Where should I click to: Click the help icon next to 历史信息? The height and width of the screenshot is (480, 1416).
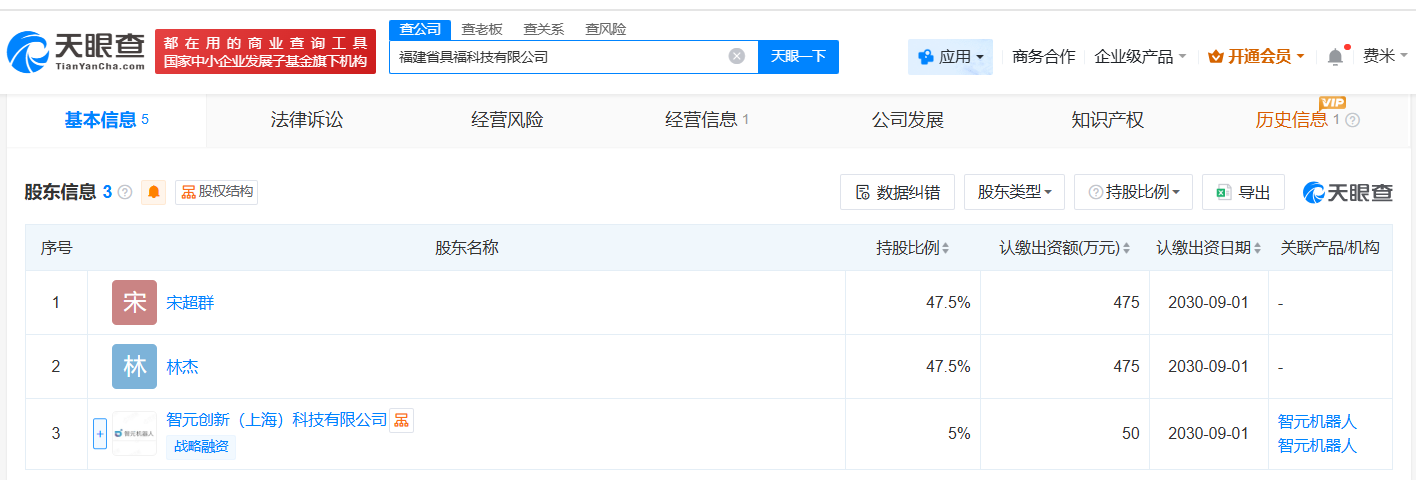[1353, 120]
